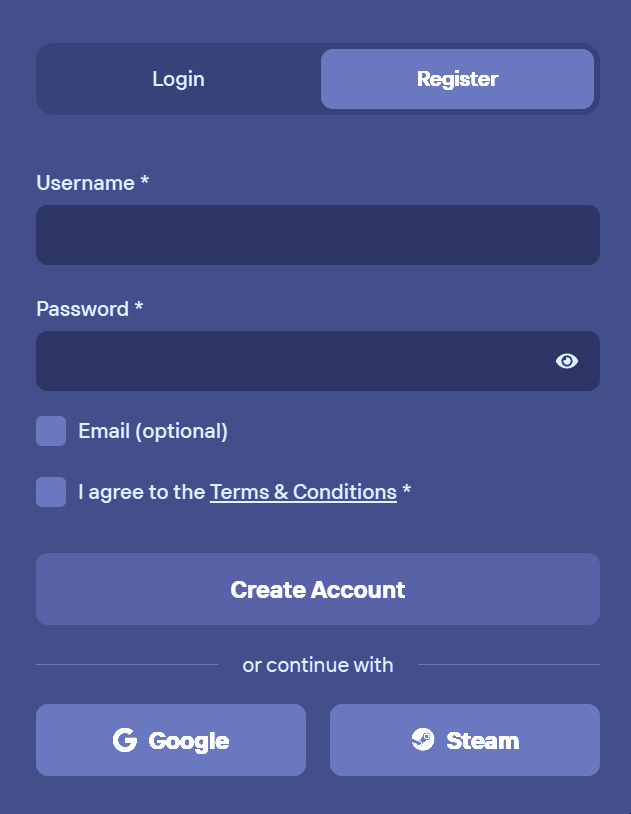Click the Steam logo icon
The height and width of the screenshot is (814, 631).
pyautogui.click(x=424, y=740)
